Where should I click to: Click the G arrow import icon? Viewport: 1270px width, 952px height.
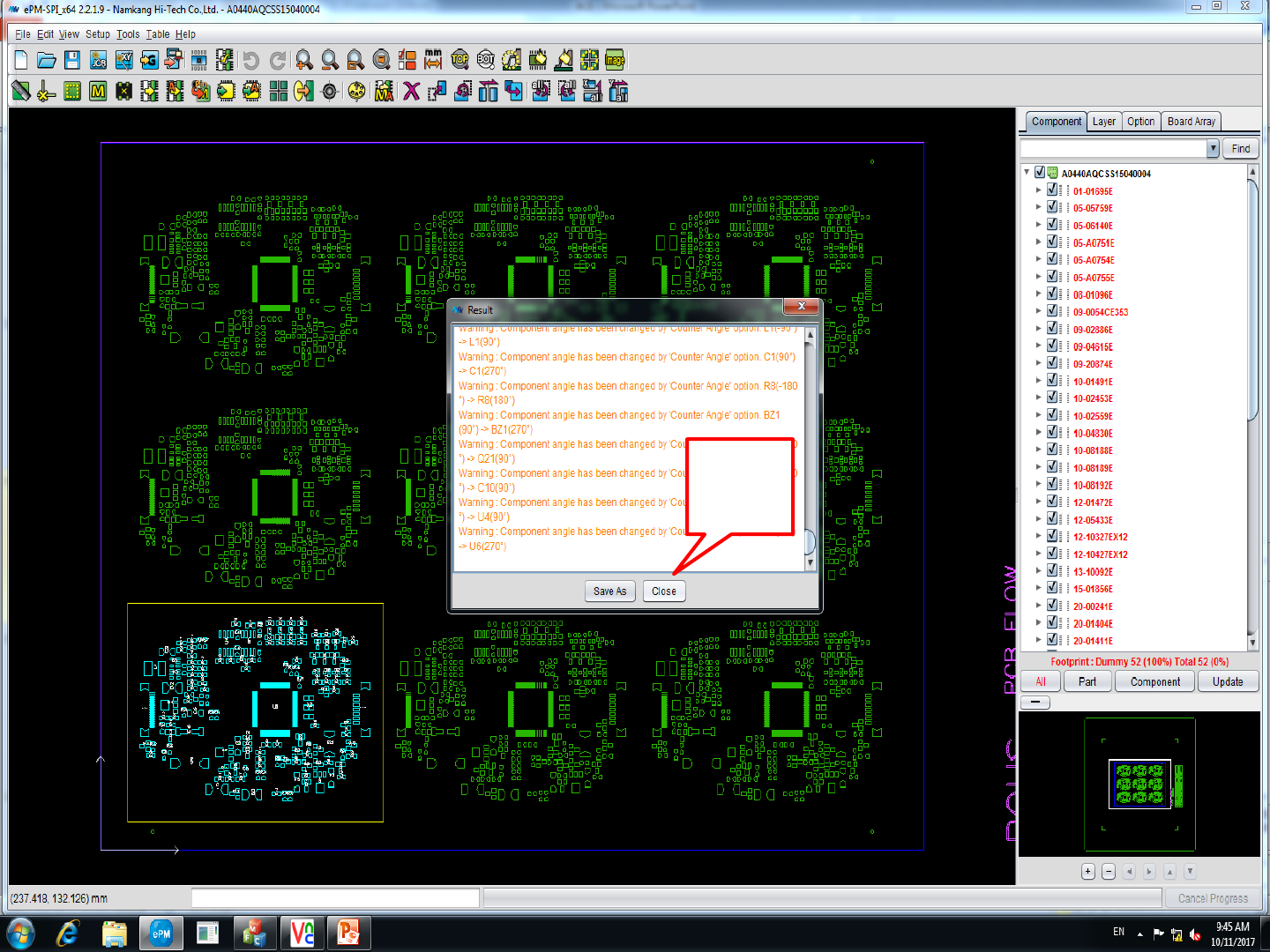pos(149,60)
